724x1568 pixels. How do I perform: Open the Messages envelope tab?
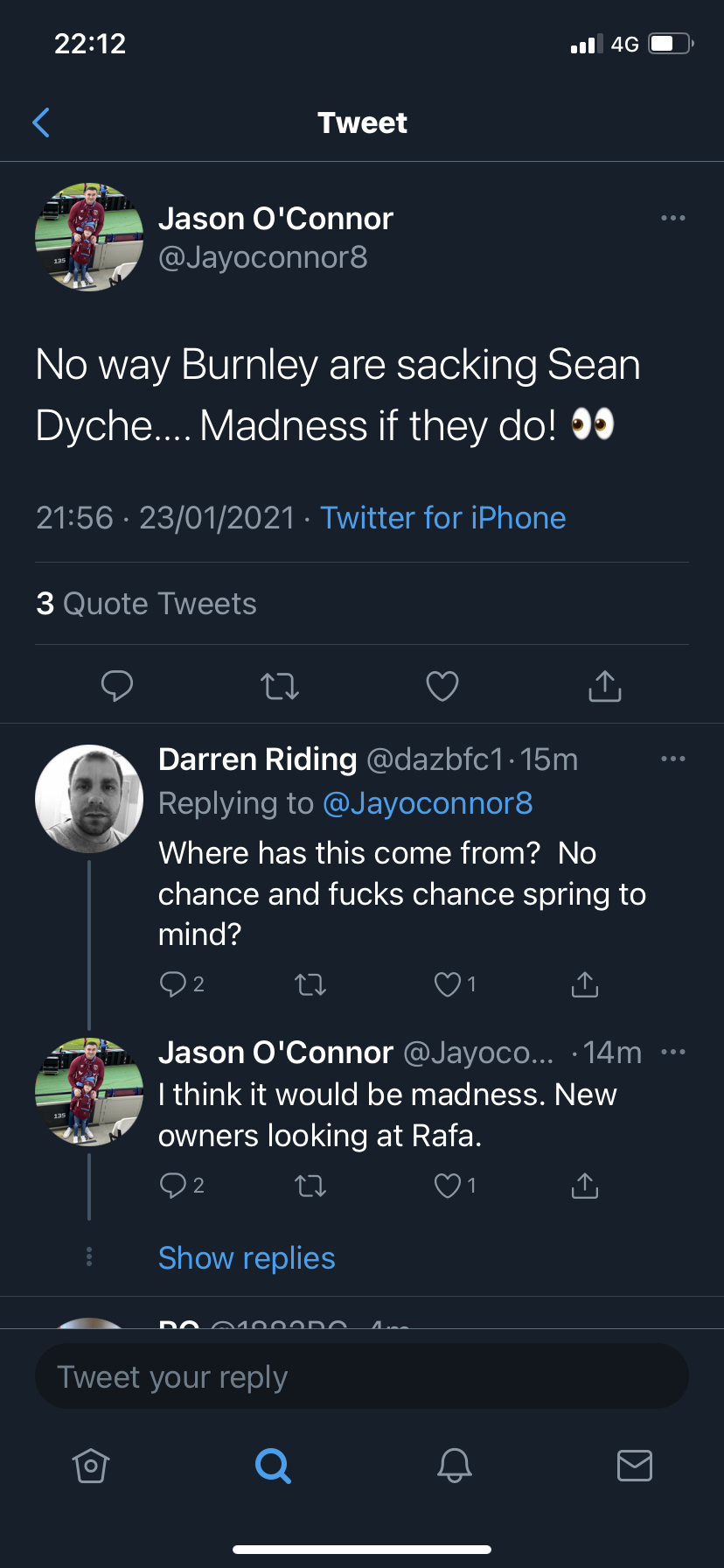[x=634, y=1465]
